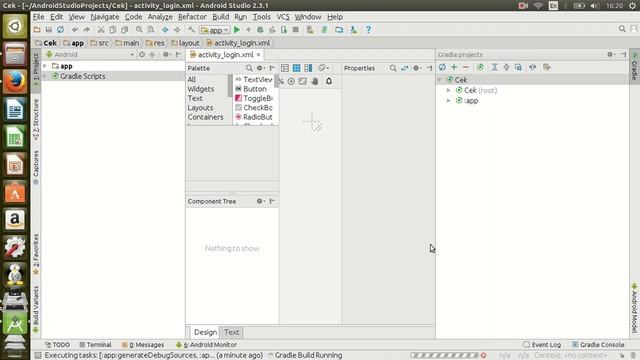This screenshot has height=360, width=640.
Task: Open the File menu
Action: point(38,17)
